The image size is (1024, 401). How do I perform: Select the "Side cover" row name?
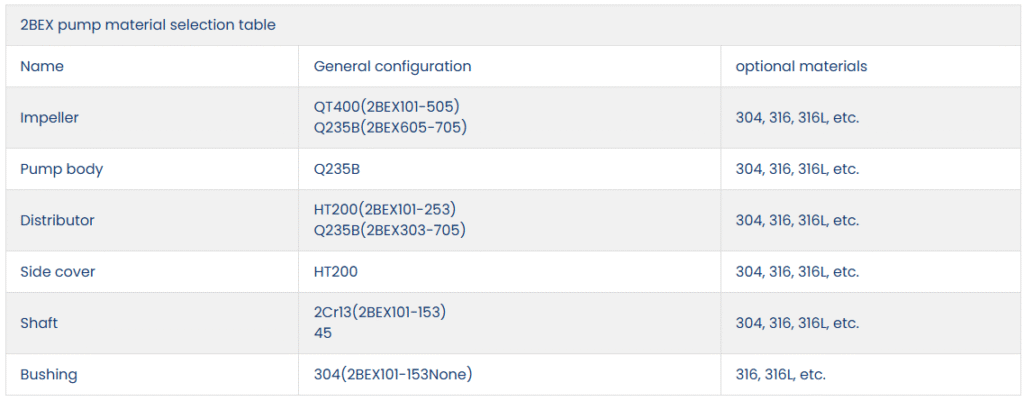[58, 271]
